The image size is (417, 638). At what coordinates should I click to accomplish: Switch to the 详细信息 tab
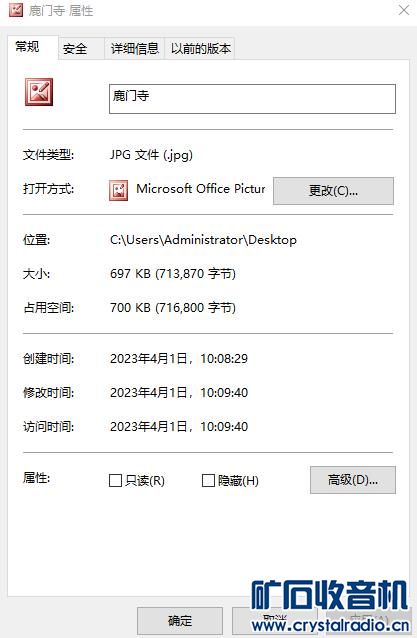pyautogui.click(x=135, y=49)
